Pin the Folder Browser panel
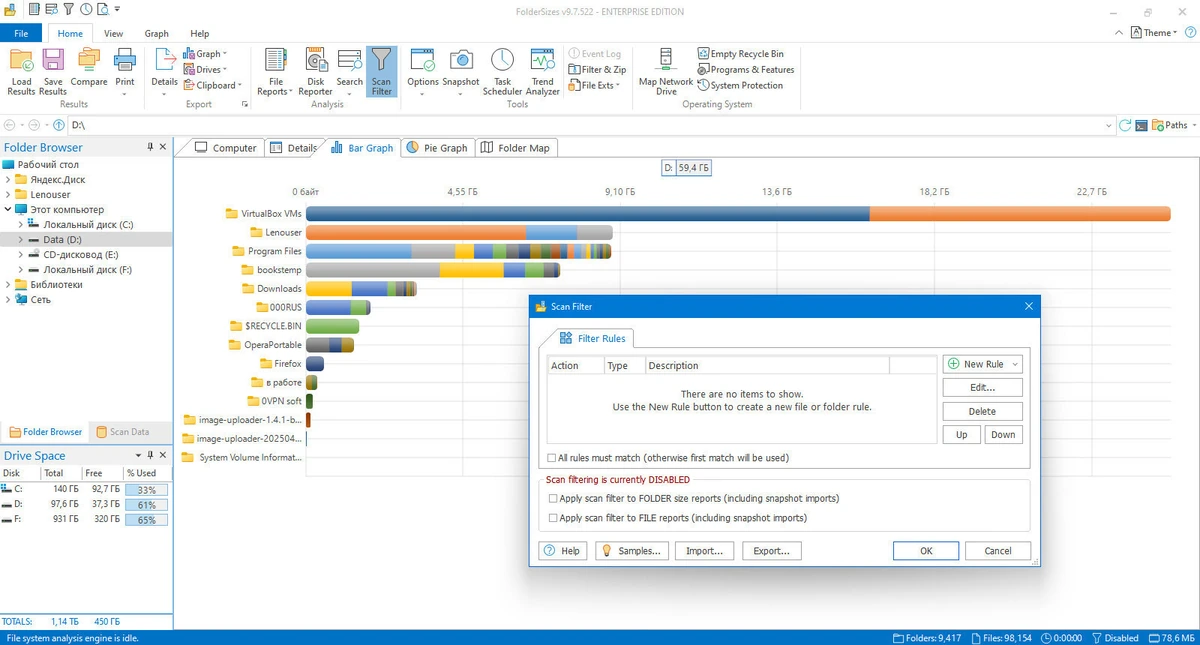This screenshot has height=645, width=1200. (150, 147)
